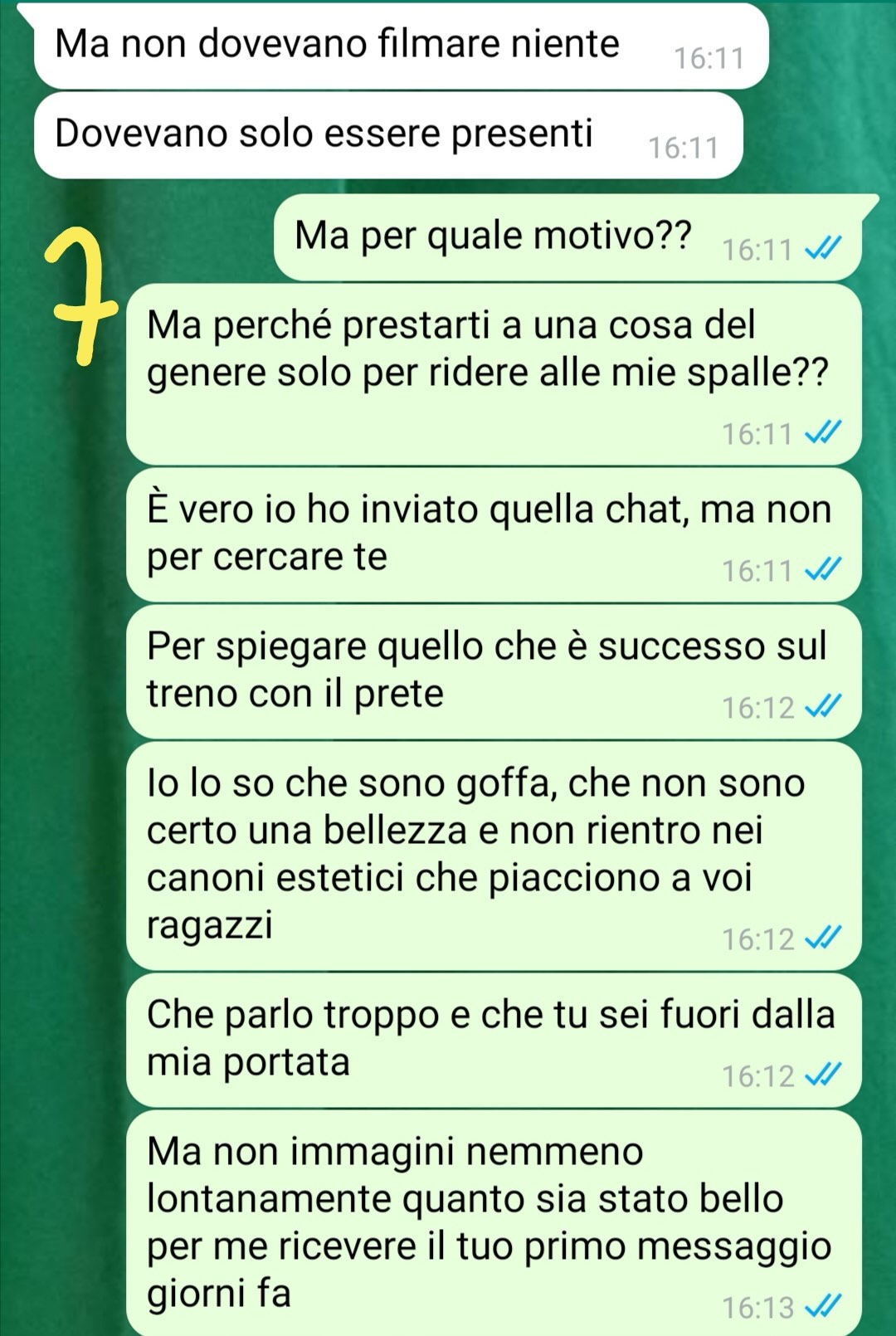The width and height of the screenshot is (896, 1336).
Task: Tap the 16:11 timestamp on 'Dovevano solo essere presenti'
Action: (683, 148)
